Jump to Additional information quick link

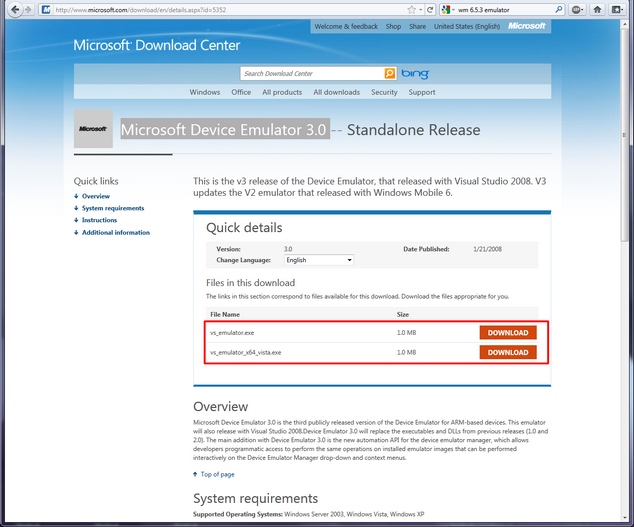click(x=116, y=233)
